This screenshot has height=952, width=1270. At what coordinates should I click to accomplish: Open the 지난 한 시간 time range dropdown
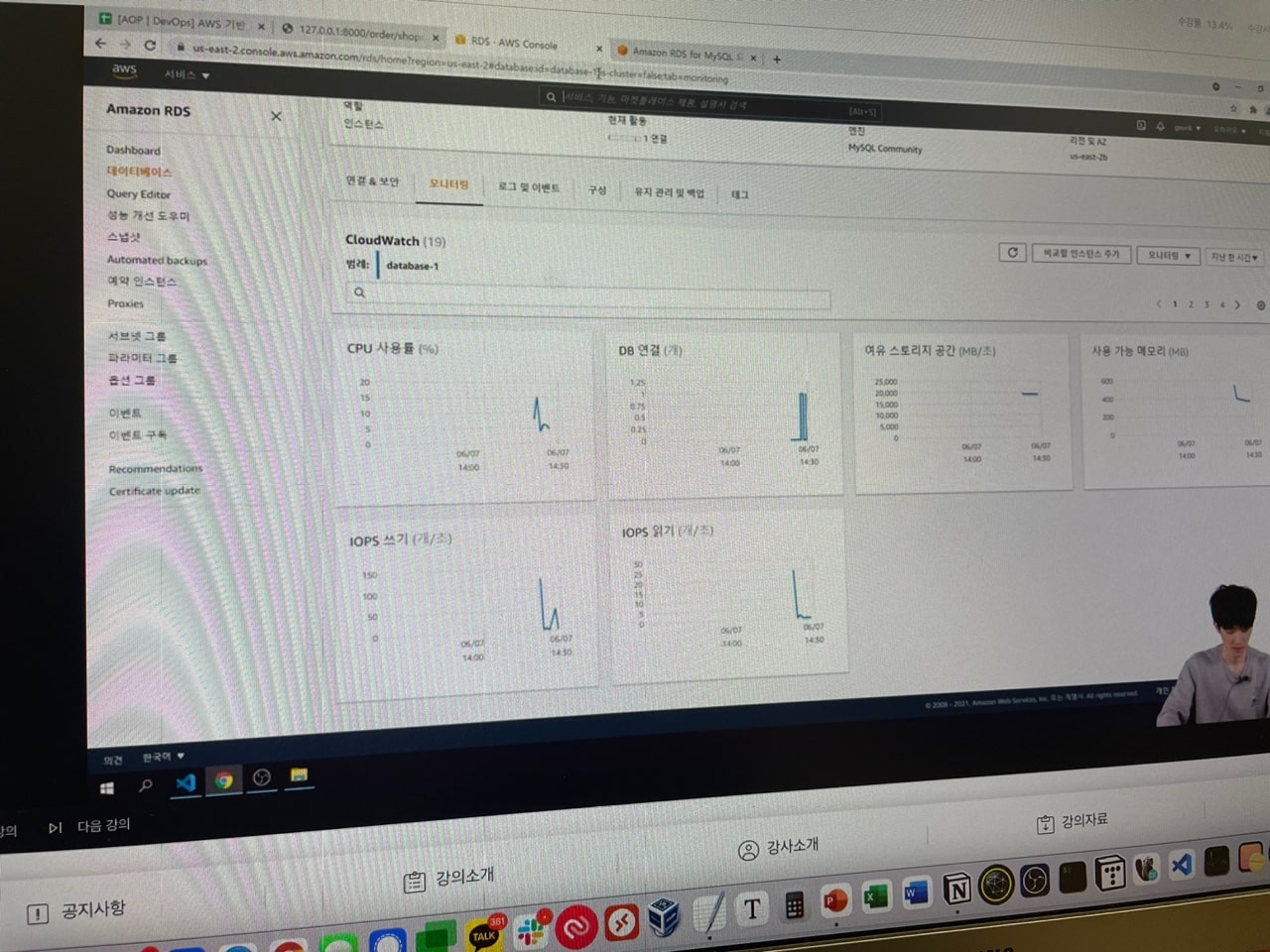point(1234,257)
